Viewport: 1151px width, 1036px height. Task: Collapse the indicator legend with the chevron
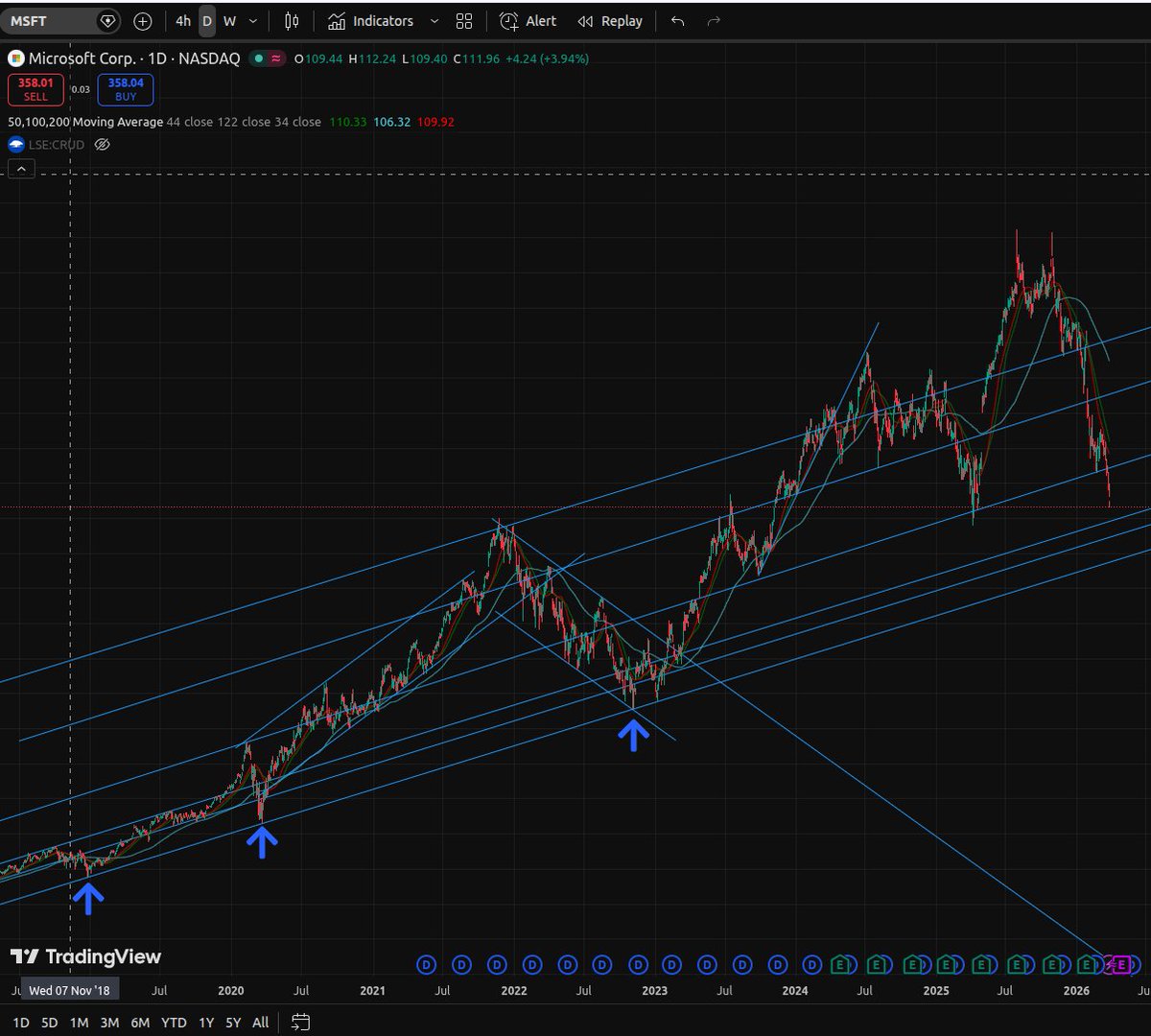[x=21, y=169]
